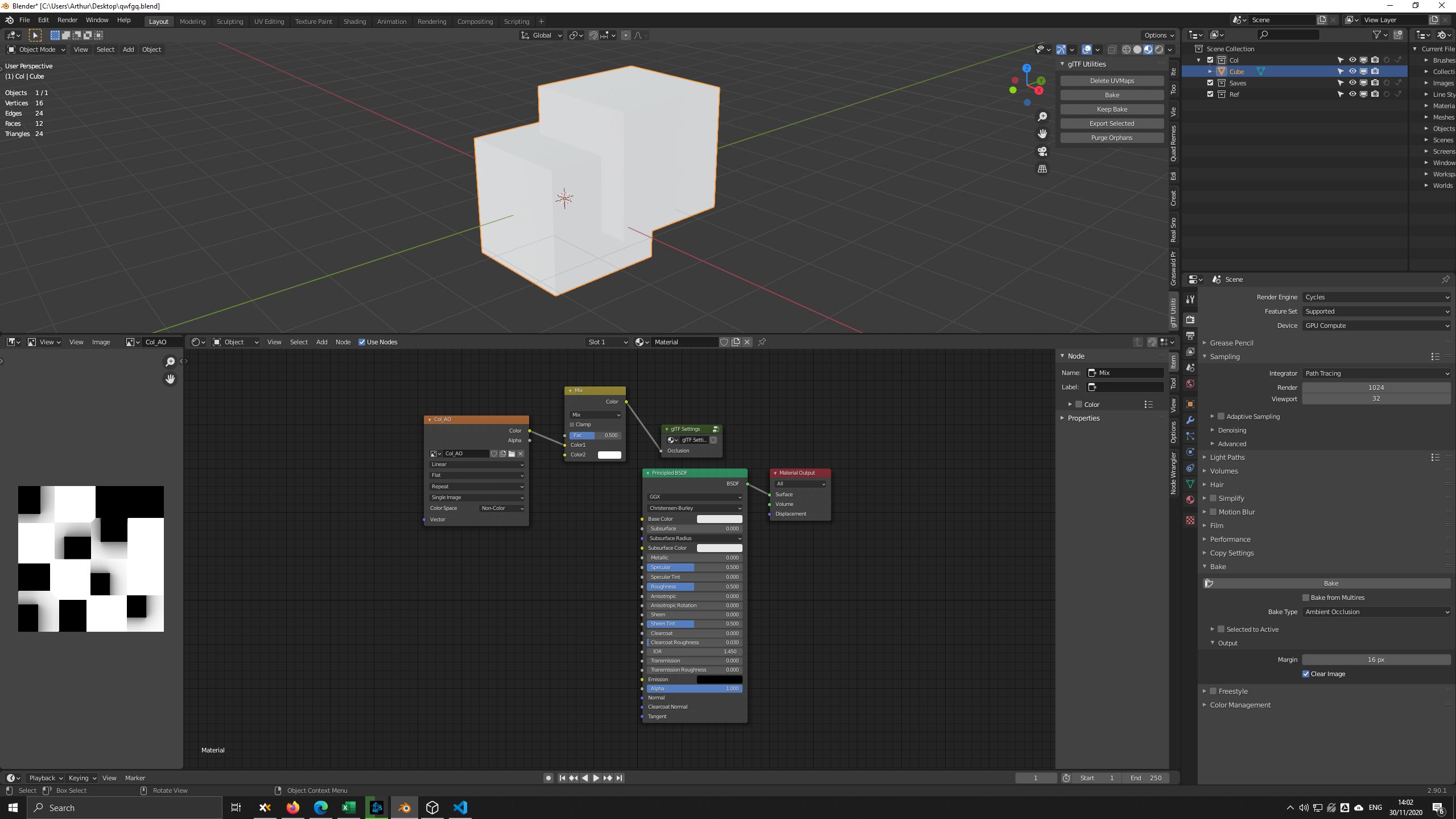Image resolution: width=1456 pixels, height=819 pixels.
Task: Open folder icon in Col_AO node
Action: point(512,454)
